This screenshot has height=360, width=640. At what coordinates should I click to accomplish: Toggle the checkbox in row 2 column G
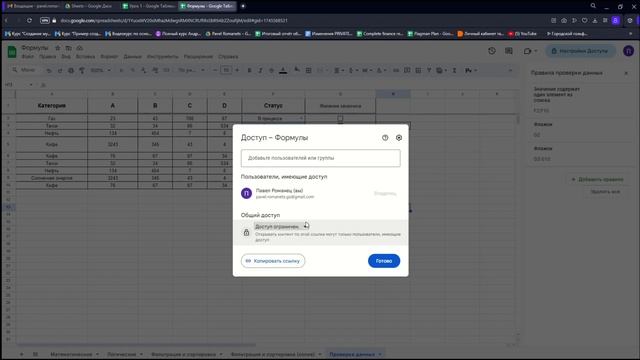pyautogui.click(x=340, y=118)
